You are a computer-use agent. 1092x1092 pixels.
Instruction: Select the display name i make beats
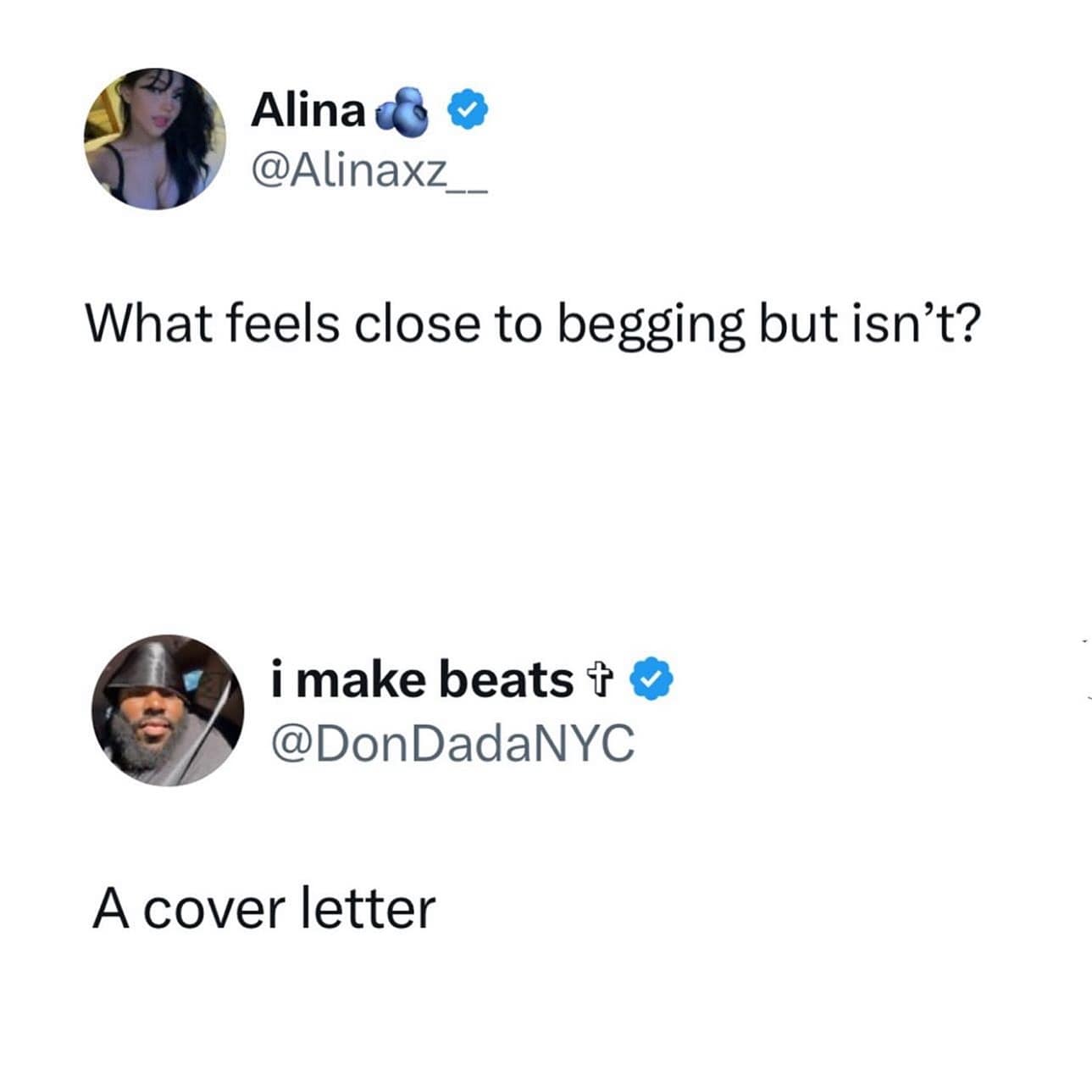419,678
